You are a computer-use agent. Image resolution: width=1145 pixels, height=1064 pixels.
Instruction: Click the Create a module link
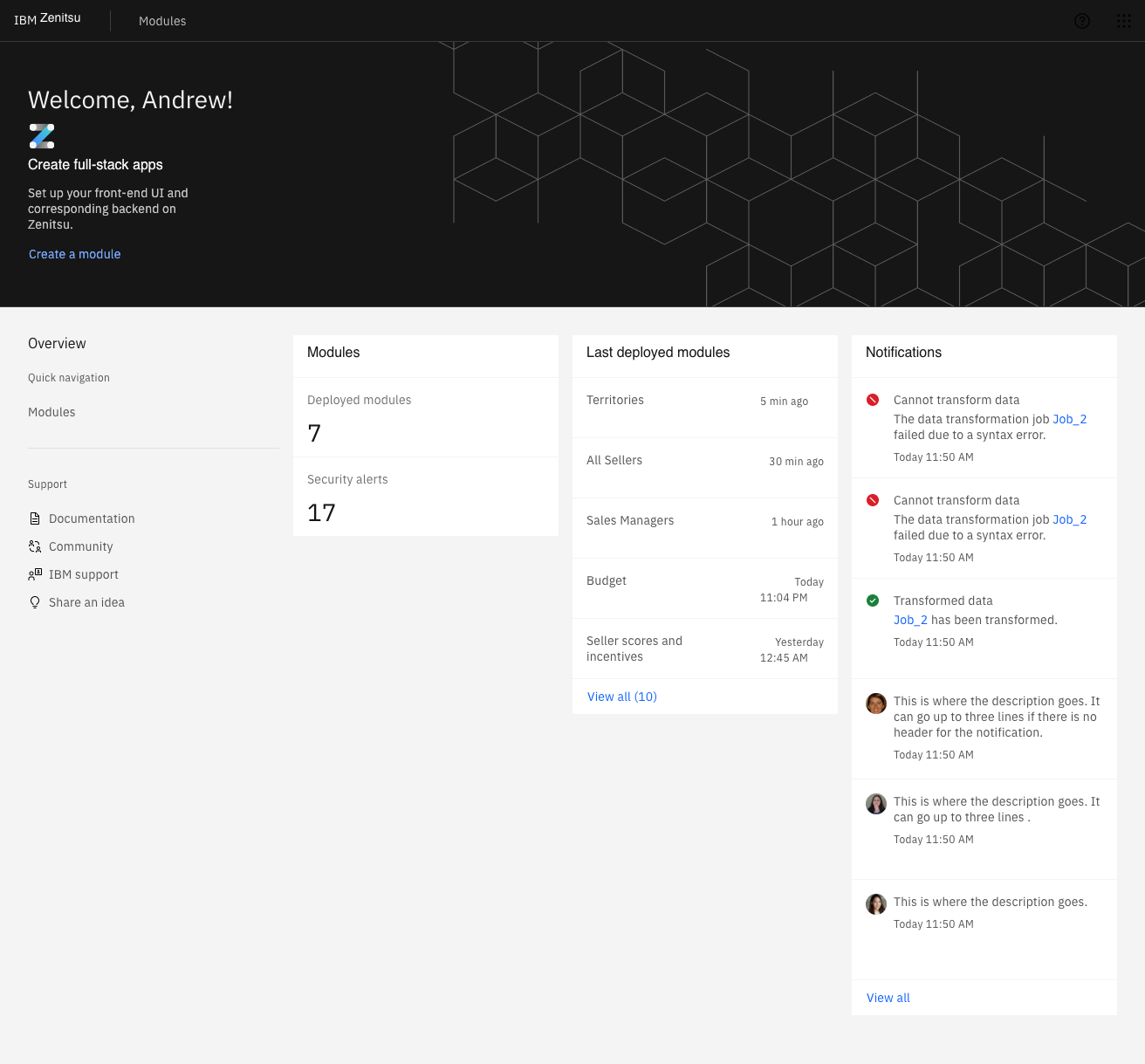(75, 254)
